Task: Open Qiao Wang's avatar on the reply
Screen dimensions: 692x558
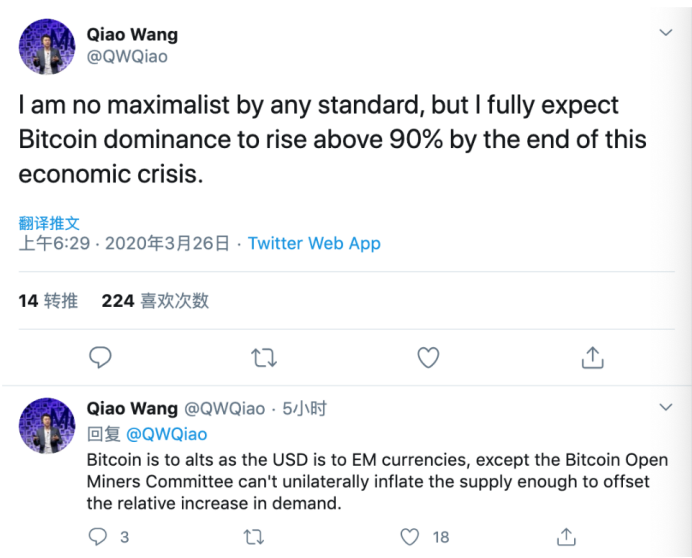Action: (x=47, y=426)
